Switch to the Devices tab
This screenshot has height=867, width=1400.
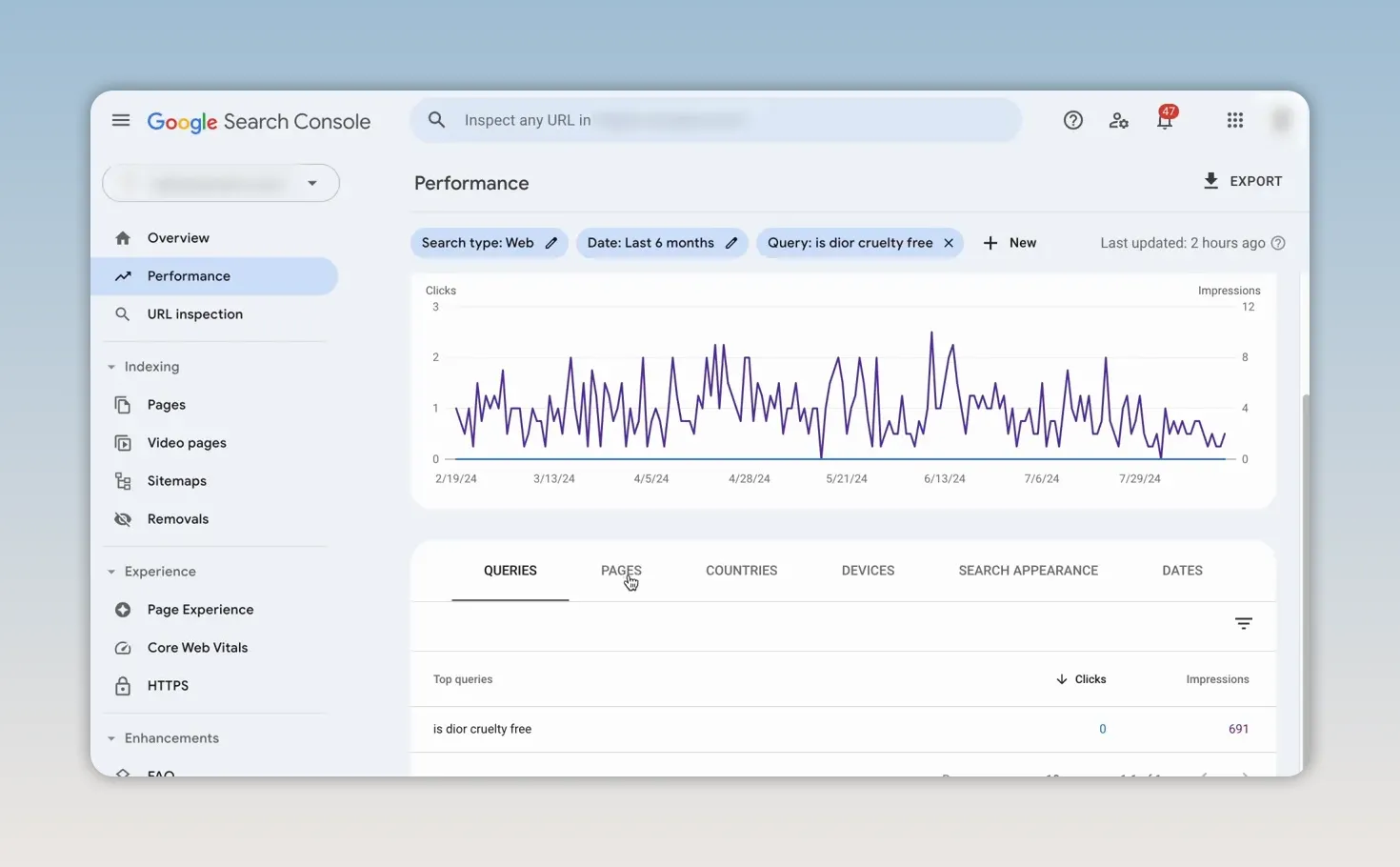868,571
